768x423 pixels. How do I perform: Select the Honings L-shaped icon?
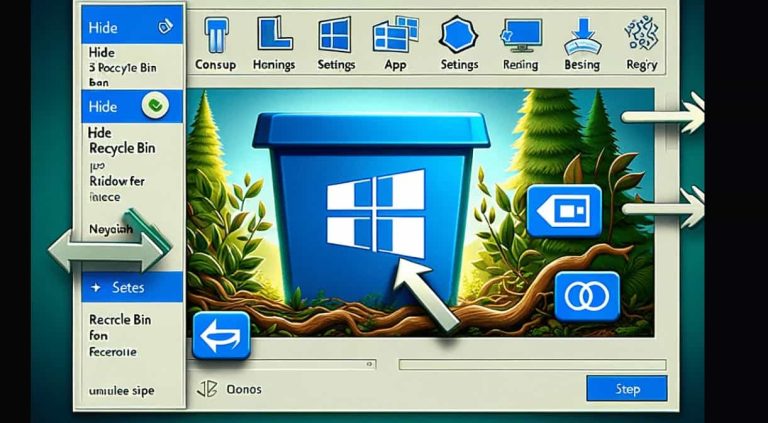(274, 34)
